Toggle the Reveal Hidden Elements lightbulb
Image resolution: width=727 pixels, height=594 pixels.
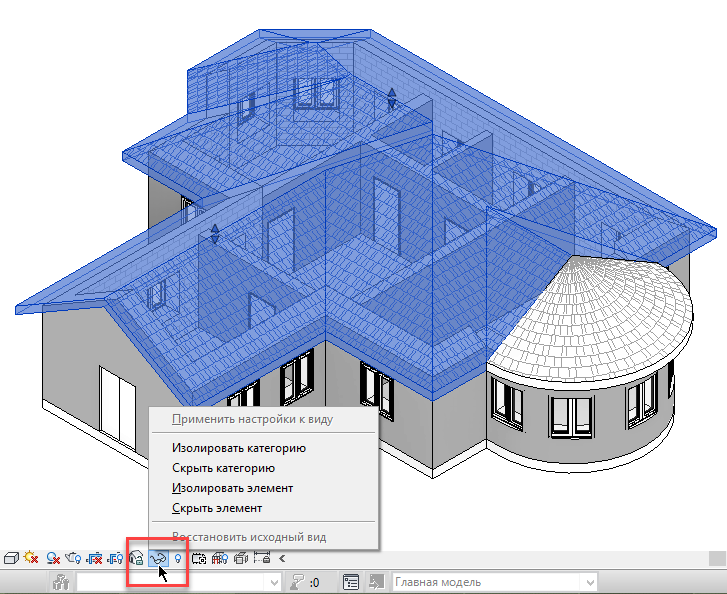[178, 558]
